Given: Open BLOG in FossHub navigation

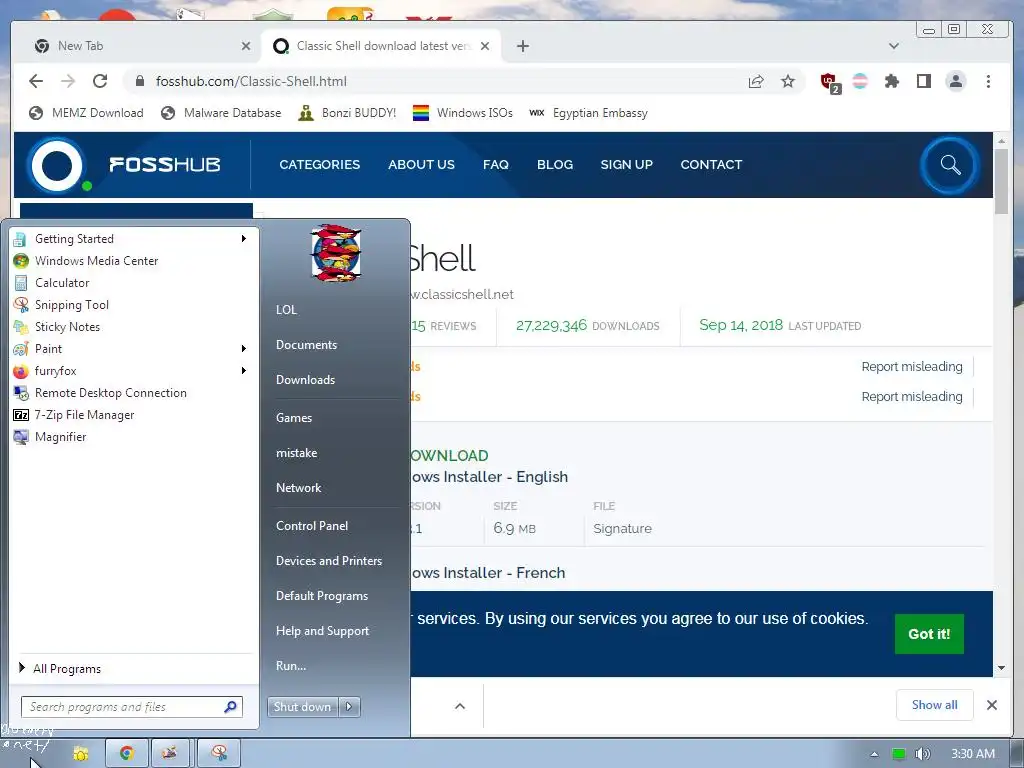Looking at the screenshot, I should (x=554, y=165).
